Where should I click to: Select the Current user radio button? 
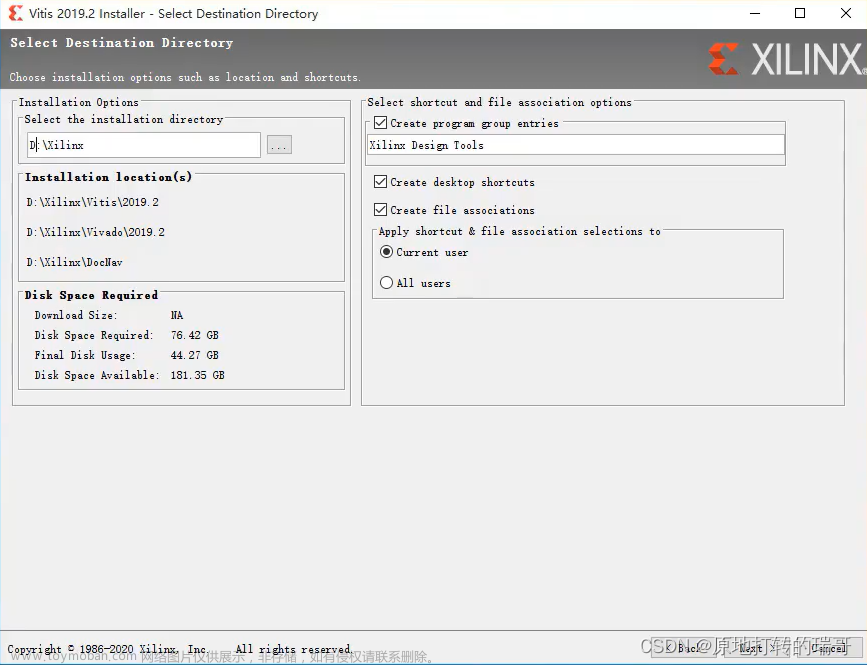pos(387,252)
